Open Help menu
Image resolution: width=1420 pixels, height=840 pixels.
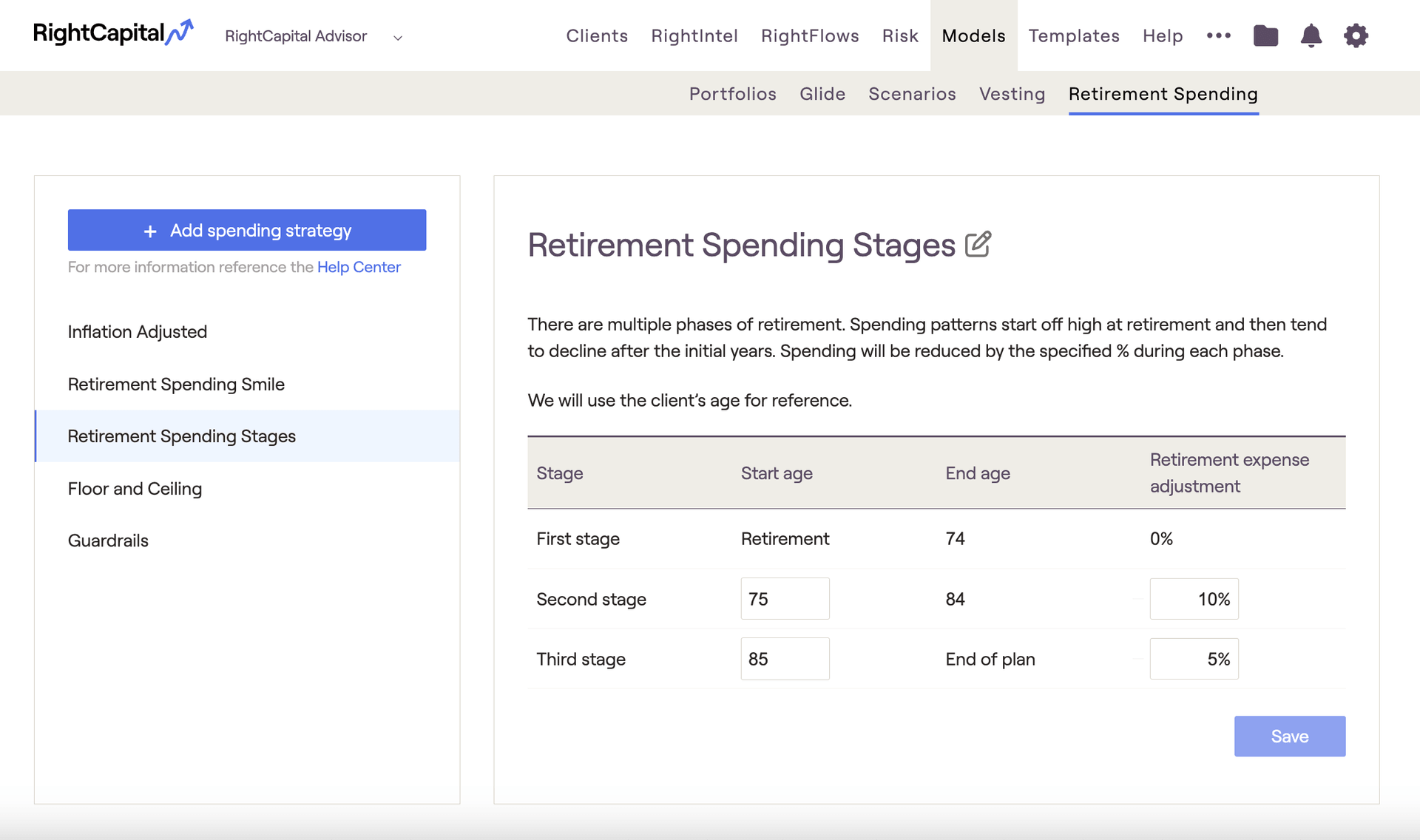(x=1163, y=35)
